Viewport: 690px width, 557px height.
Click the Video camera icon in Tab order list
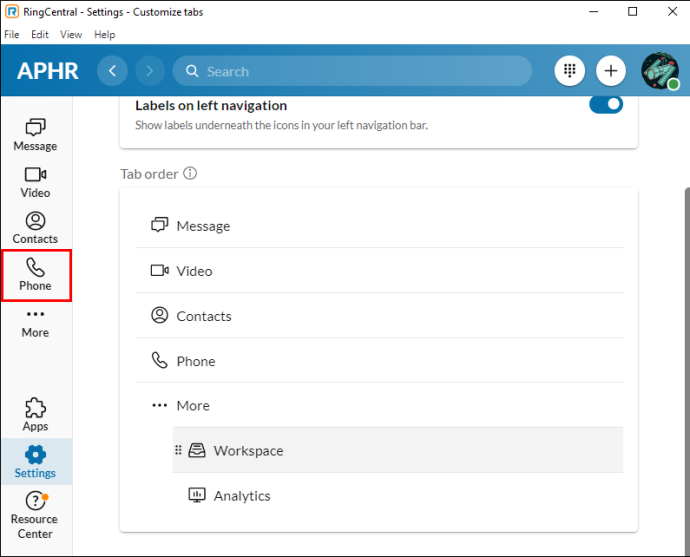(159, 270)
